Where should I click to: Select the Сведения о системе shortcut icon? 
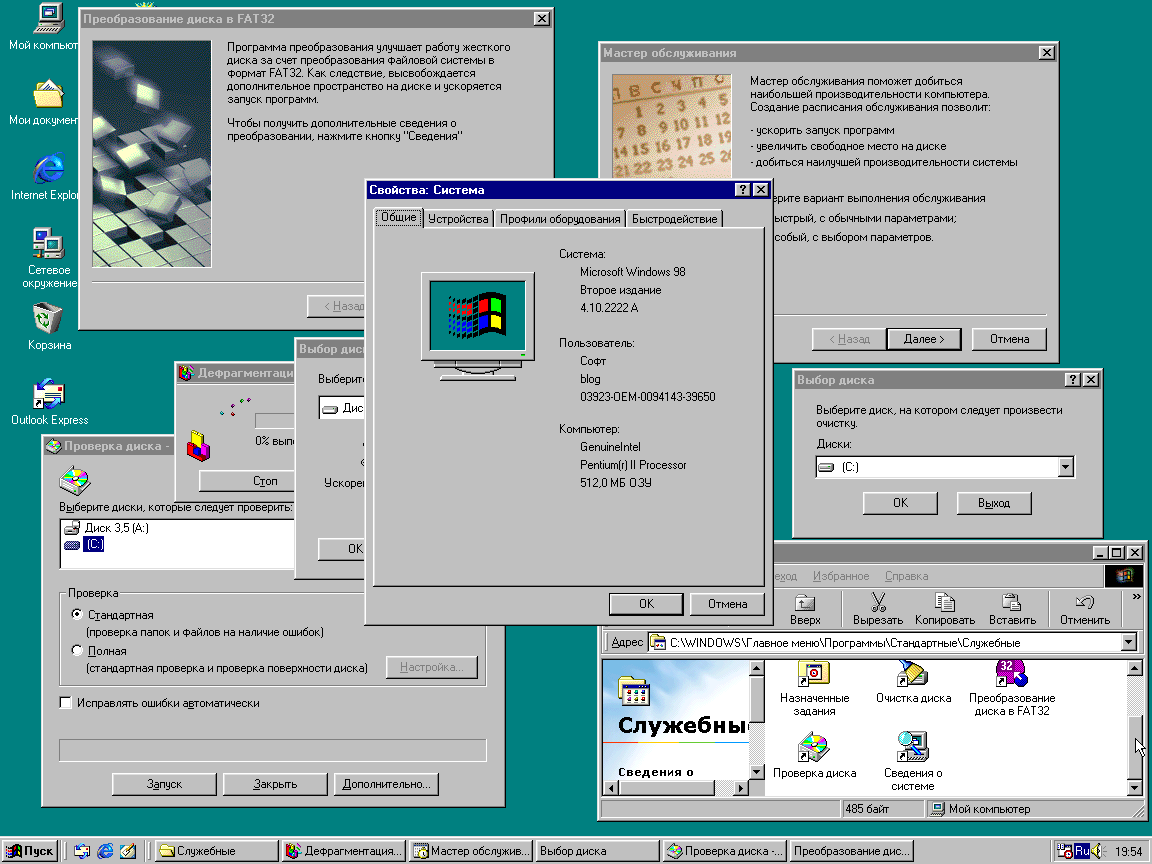(x=913, y=748)
